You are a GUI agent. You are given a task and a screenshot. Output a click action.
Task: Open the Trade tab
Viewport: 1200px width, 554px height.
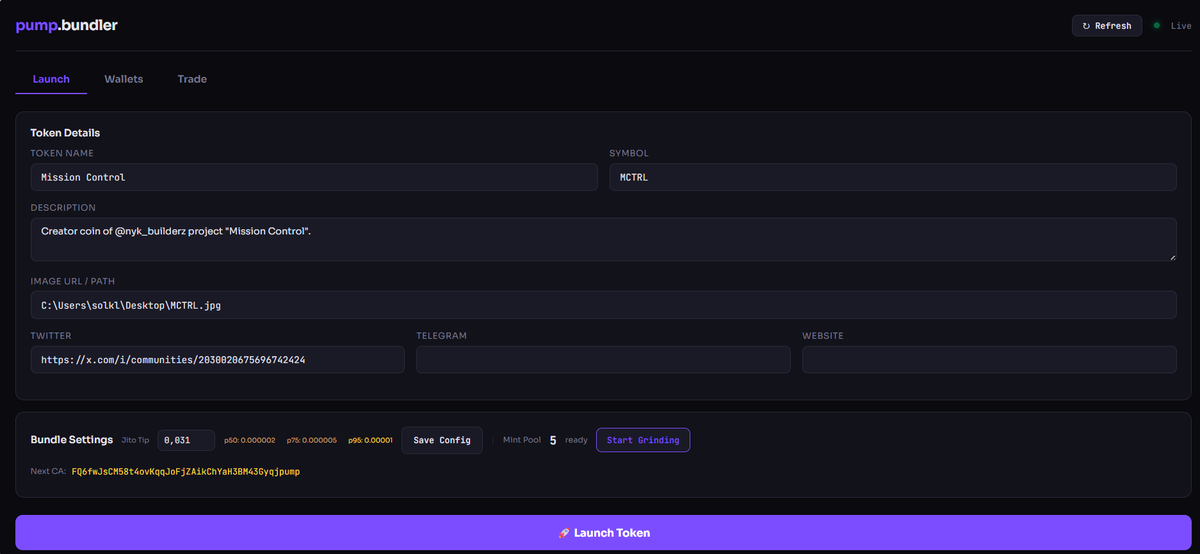pyautogui.click(x=192, y=79)
